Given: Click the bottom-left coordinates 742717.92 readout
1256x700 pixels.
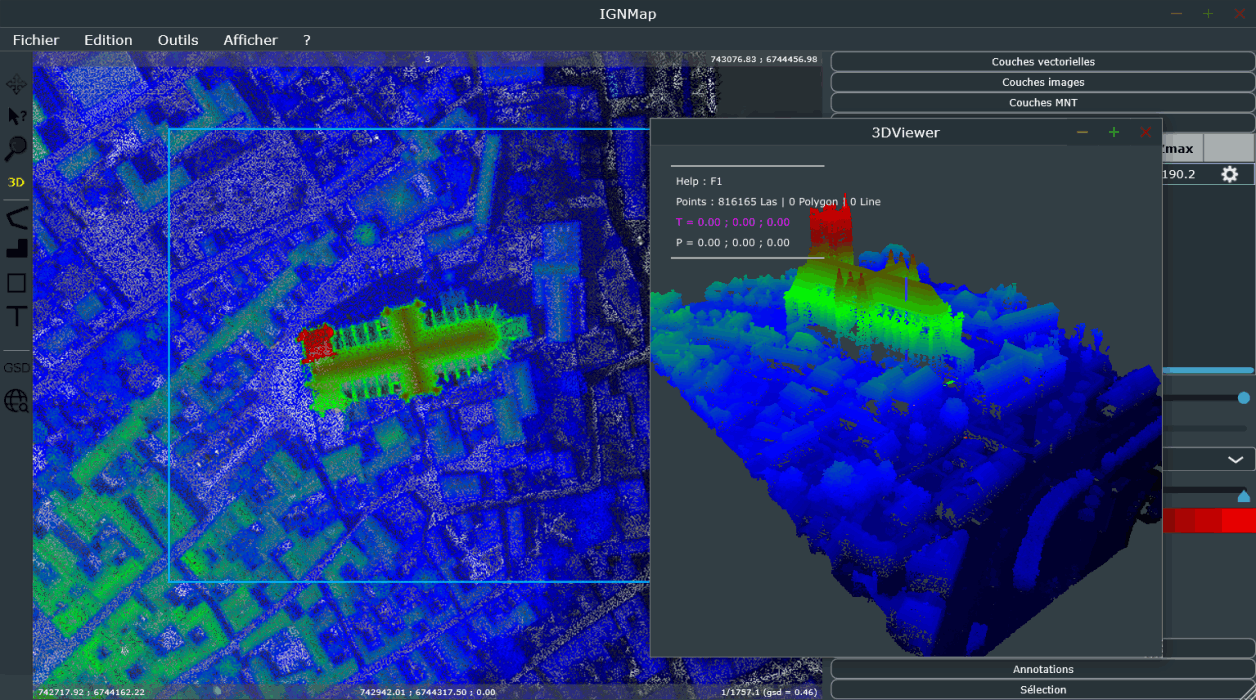Looking at the screenshot, I should (91, 692).
